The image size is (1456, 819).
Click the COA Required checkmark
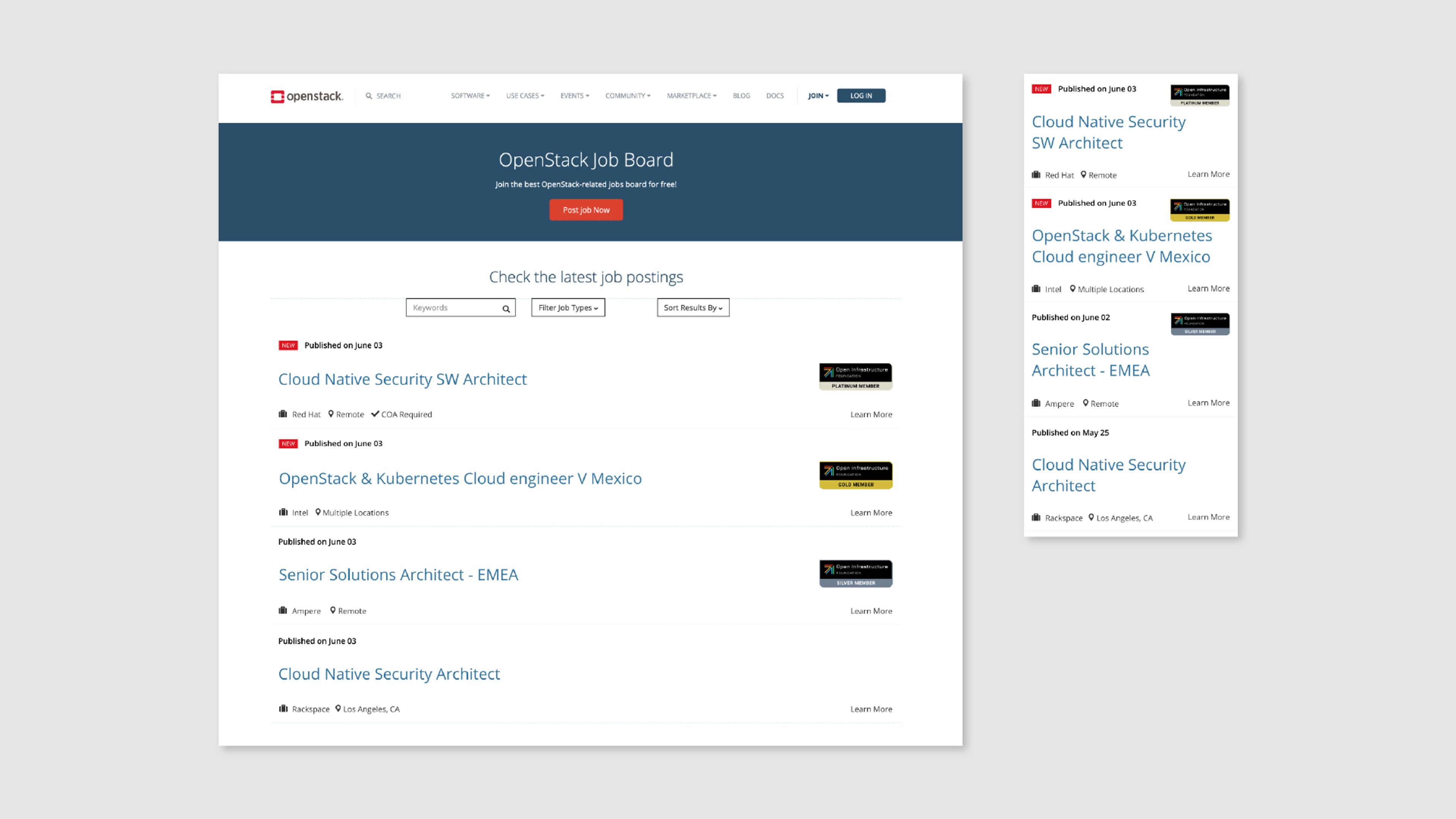pyautogui.click(x=375, y=414)
